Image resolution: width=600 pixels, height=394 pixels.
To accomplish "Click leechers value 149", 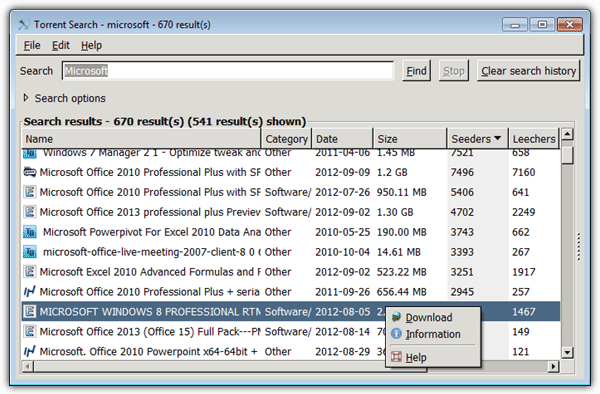I will pos(521,331).
